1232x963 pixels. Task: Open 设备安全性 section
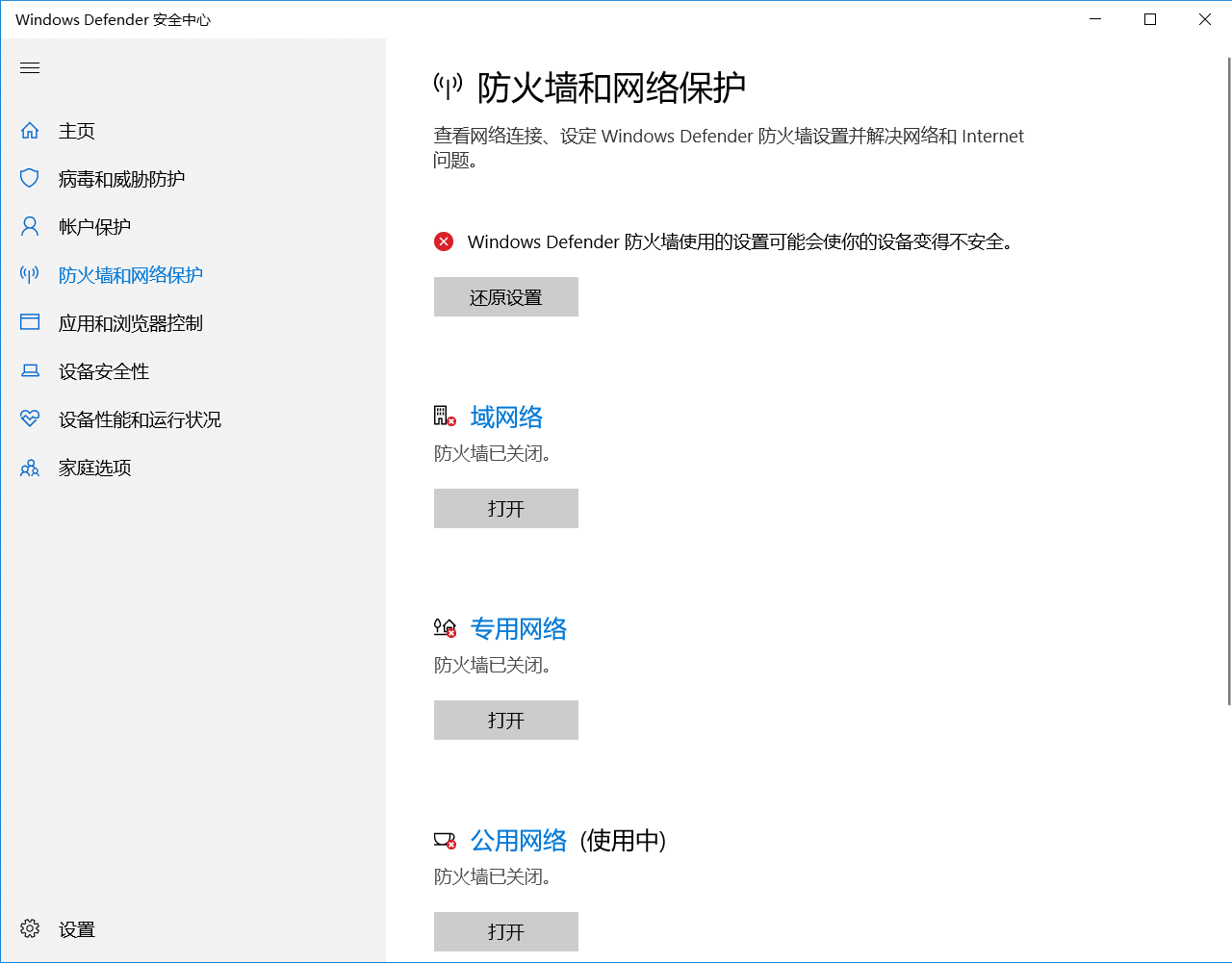[x=192, y=371]
